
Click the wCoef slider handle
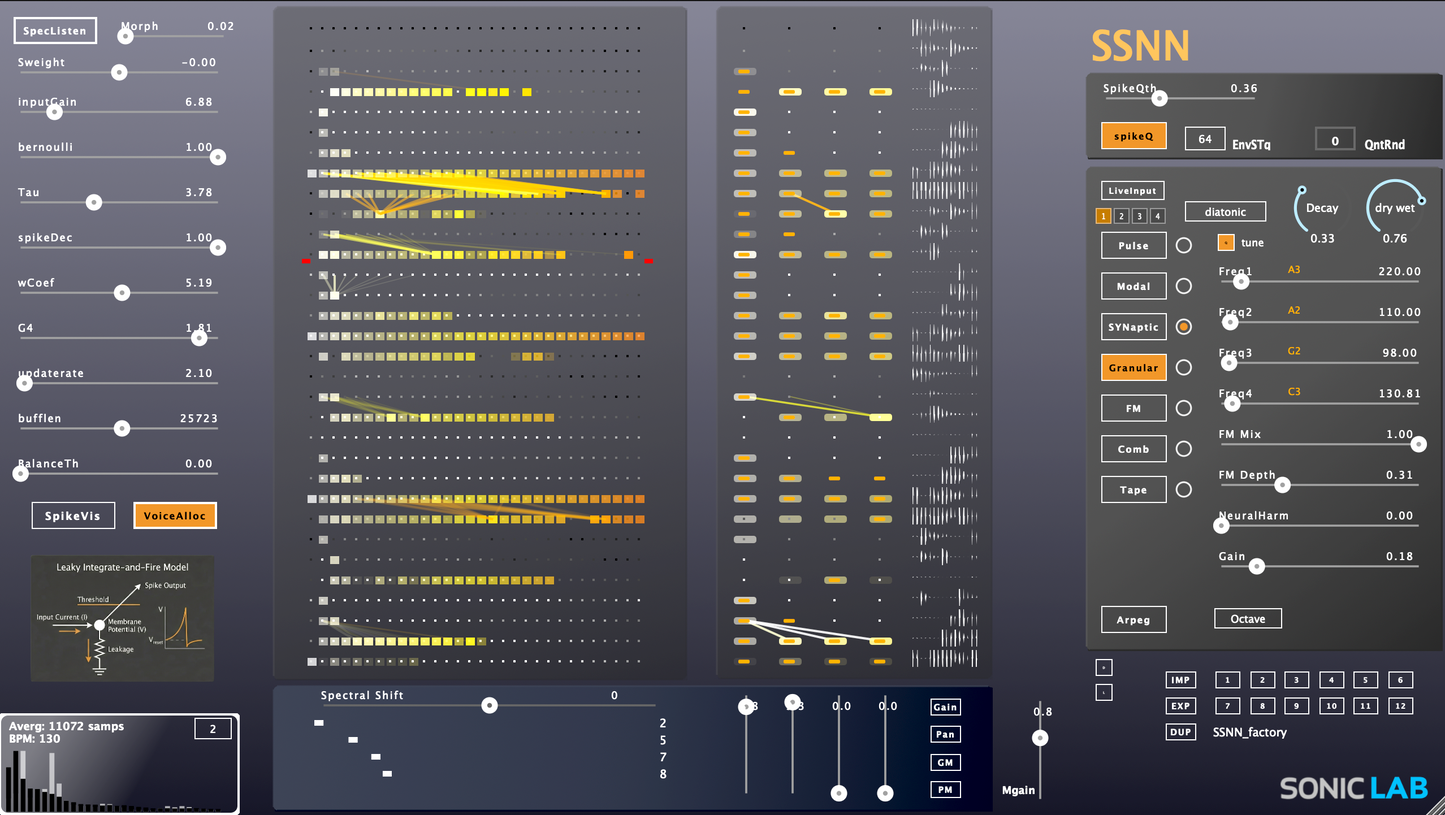(x=122, y=293)
